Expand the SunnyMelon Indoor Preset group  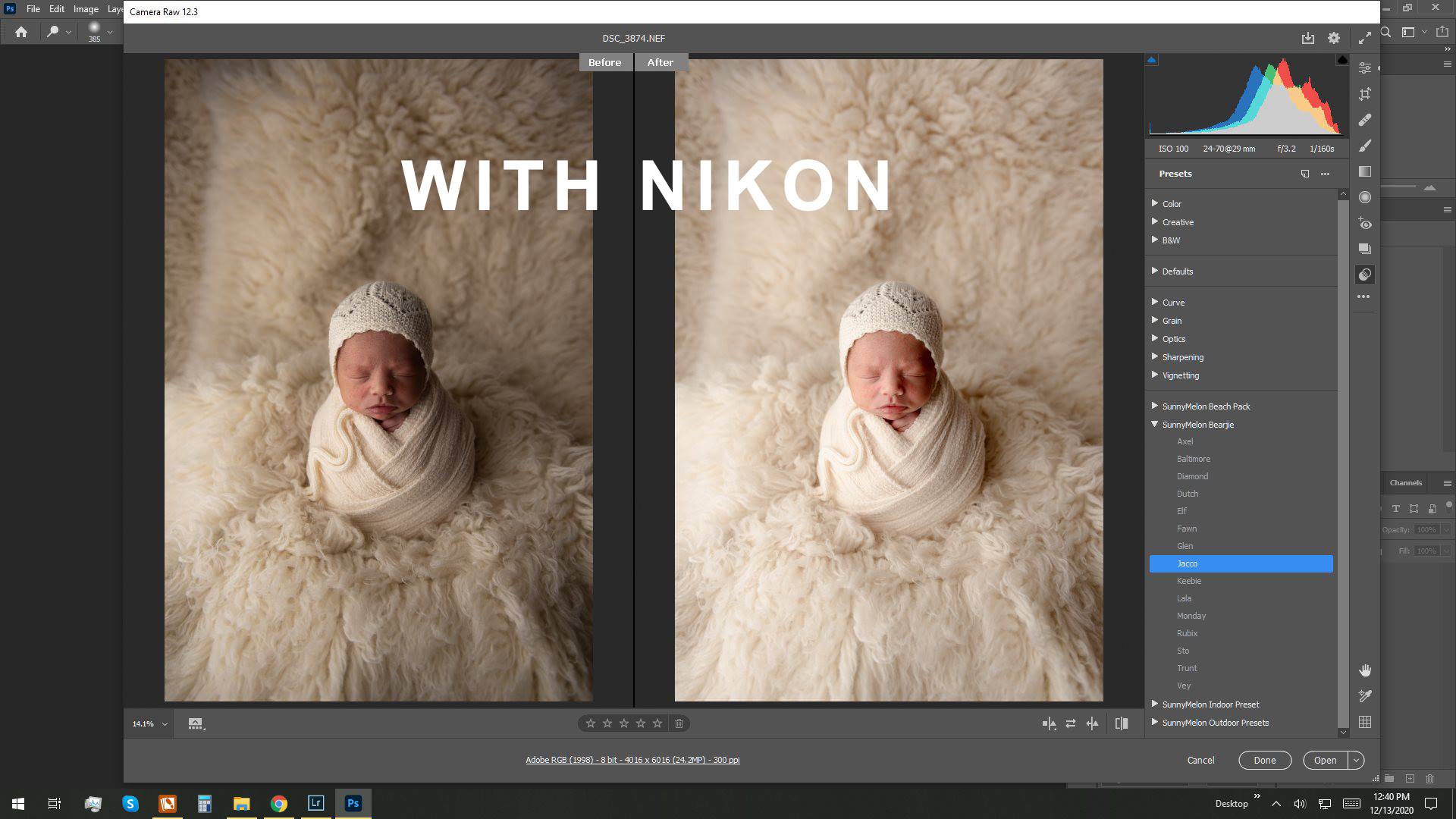1154,704
